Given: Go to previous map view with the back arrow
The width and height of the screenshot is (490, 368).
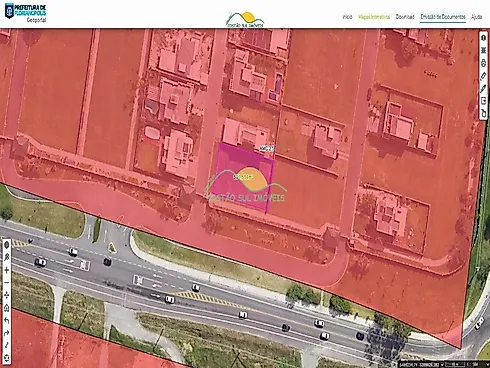Looking at the screenshot, I should coord(6,321).
